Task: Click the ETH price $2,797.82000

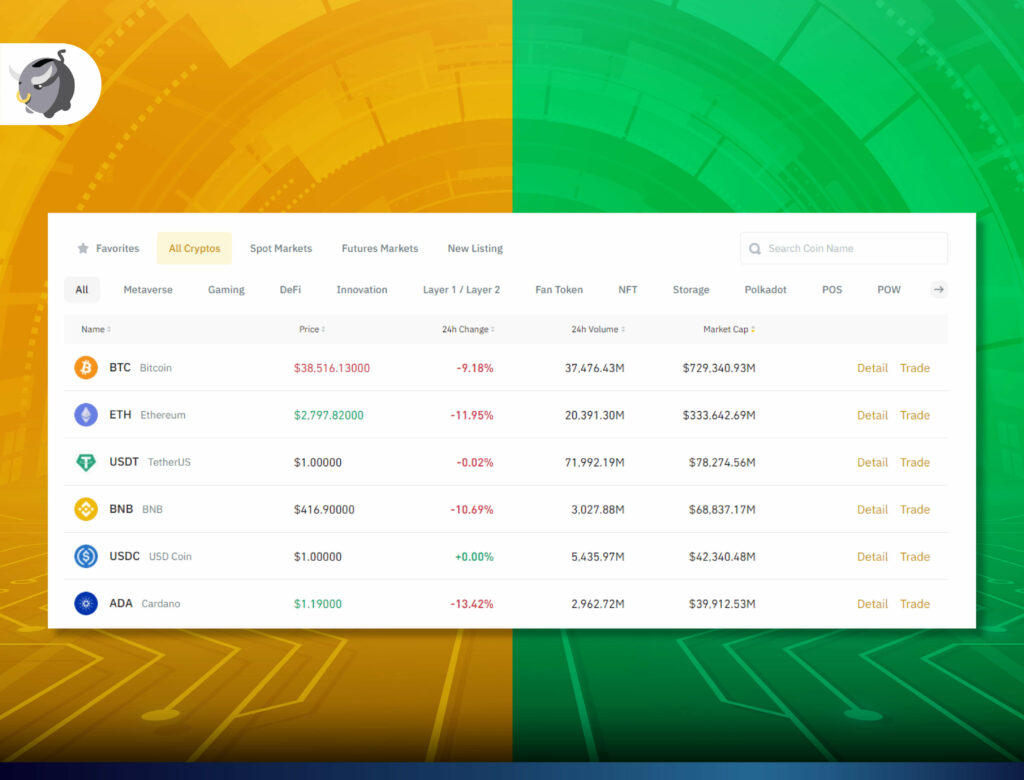Action: (x=328, y=415)
